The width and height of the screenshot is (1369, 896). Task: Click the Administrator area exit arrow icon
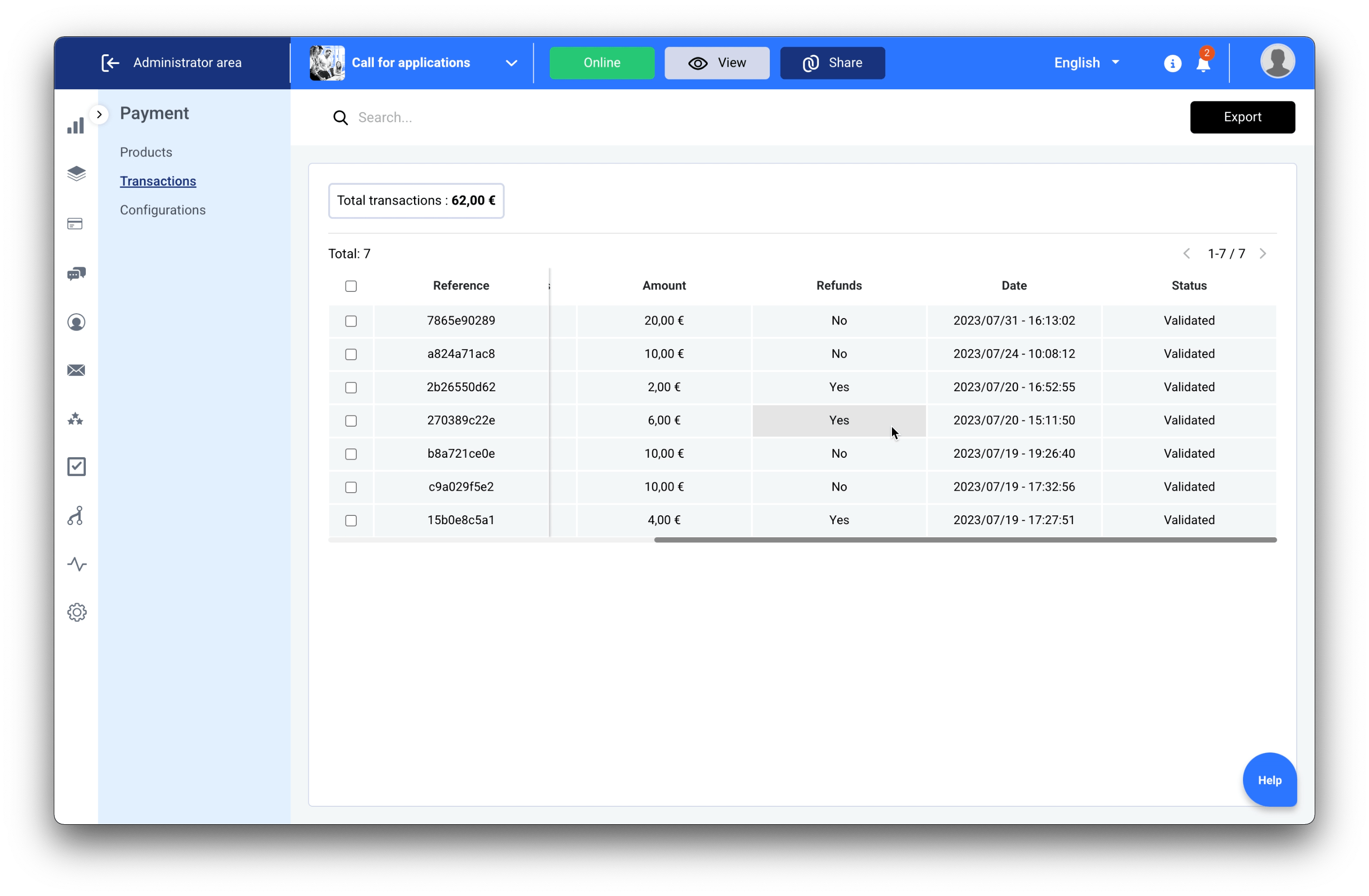(111, 63)
